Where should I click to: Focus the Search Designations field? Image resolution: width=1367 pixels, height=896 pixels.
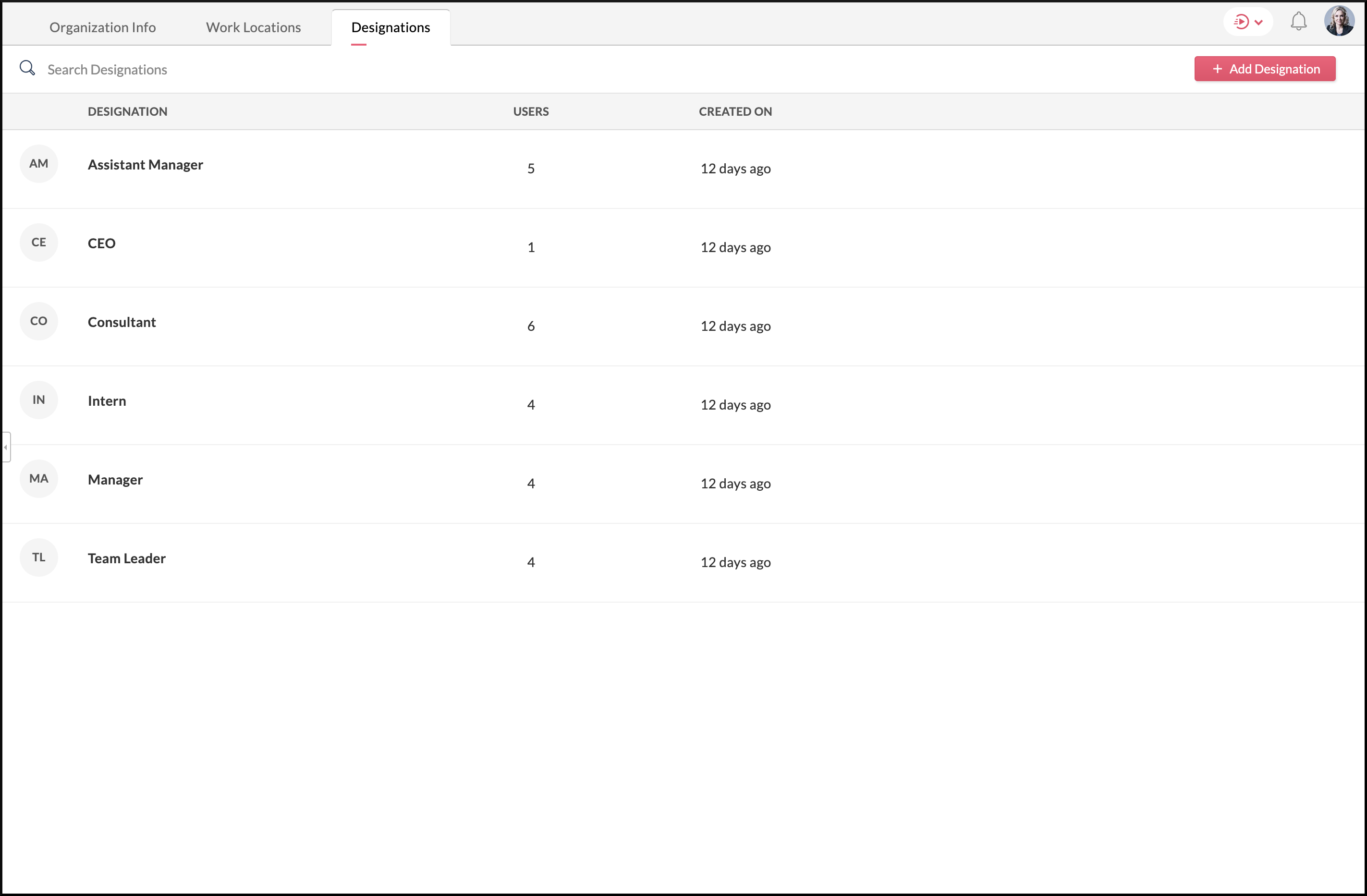tap(107, 70)
